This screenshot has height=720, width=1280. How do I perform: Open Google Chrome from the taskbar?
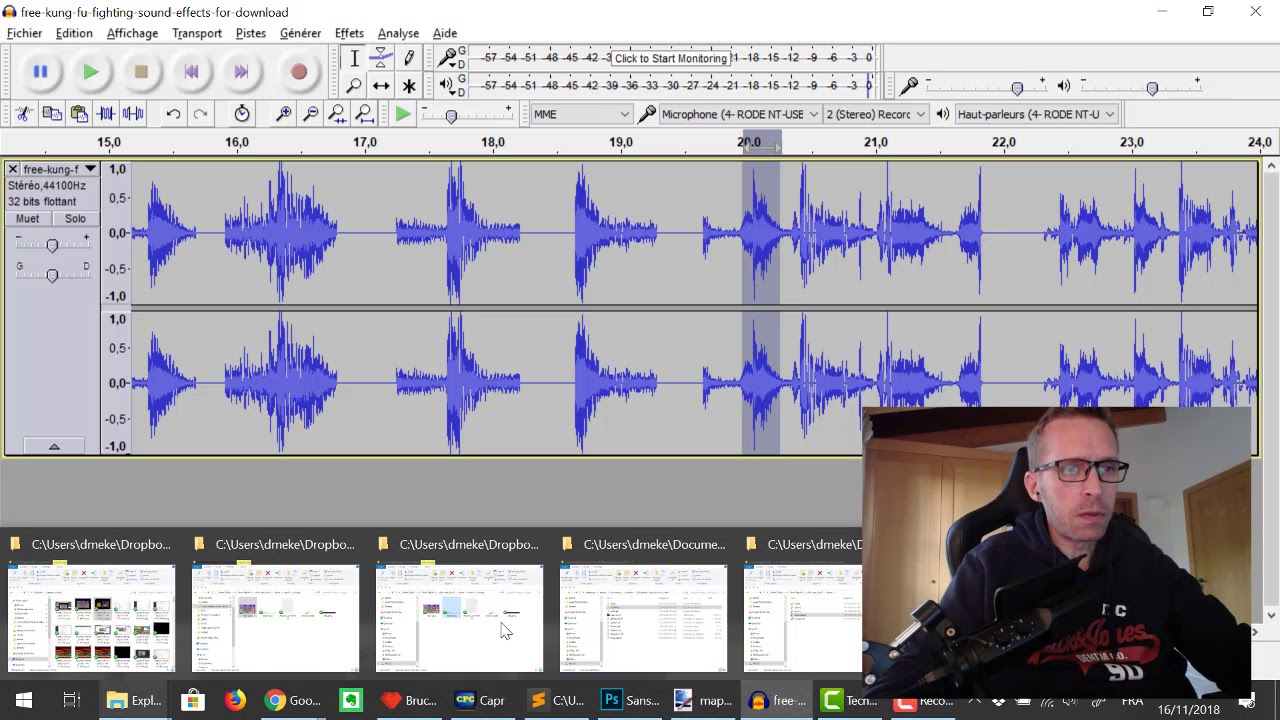(293, 700)
